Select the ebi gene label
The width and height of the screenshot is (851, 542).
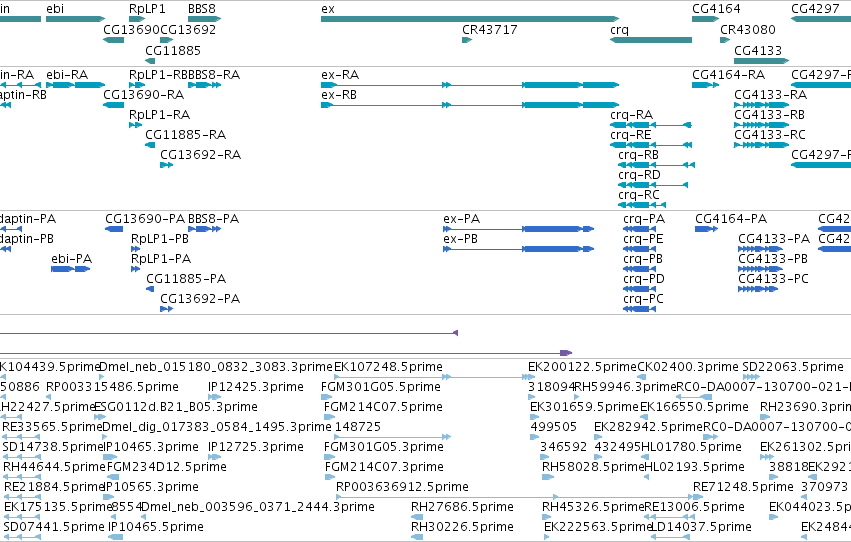click(x=55, y=9)
